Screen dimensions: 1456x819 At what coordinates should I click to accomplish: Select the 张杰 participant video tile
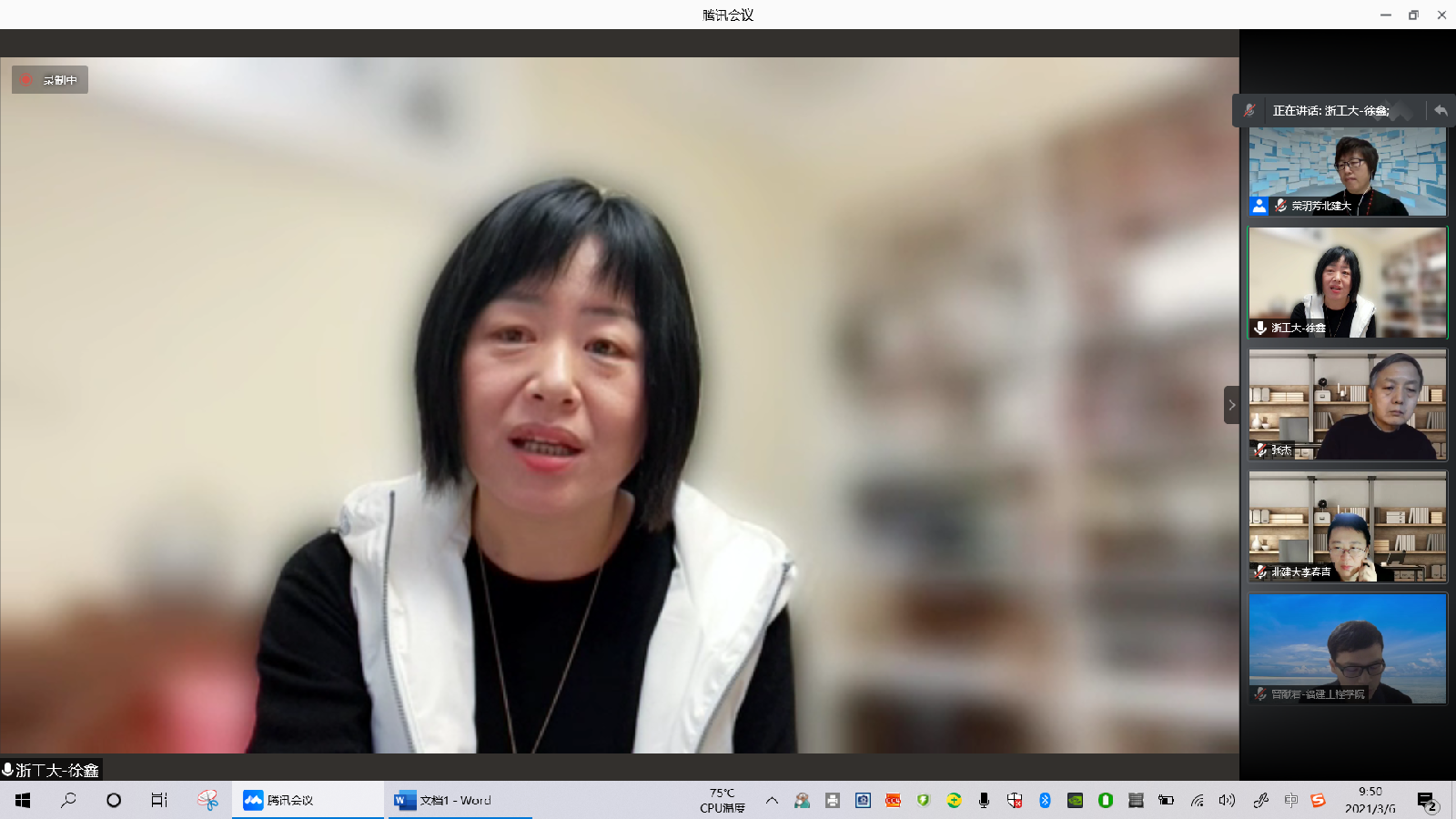tap(1348, 405)
